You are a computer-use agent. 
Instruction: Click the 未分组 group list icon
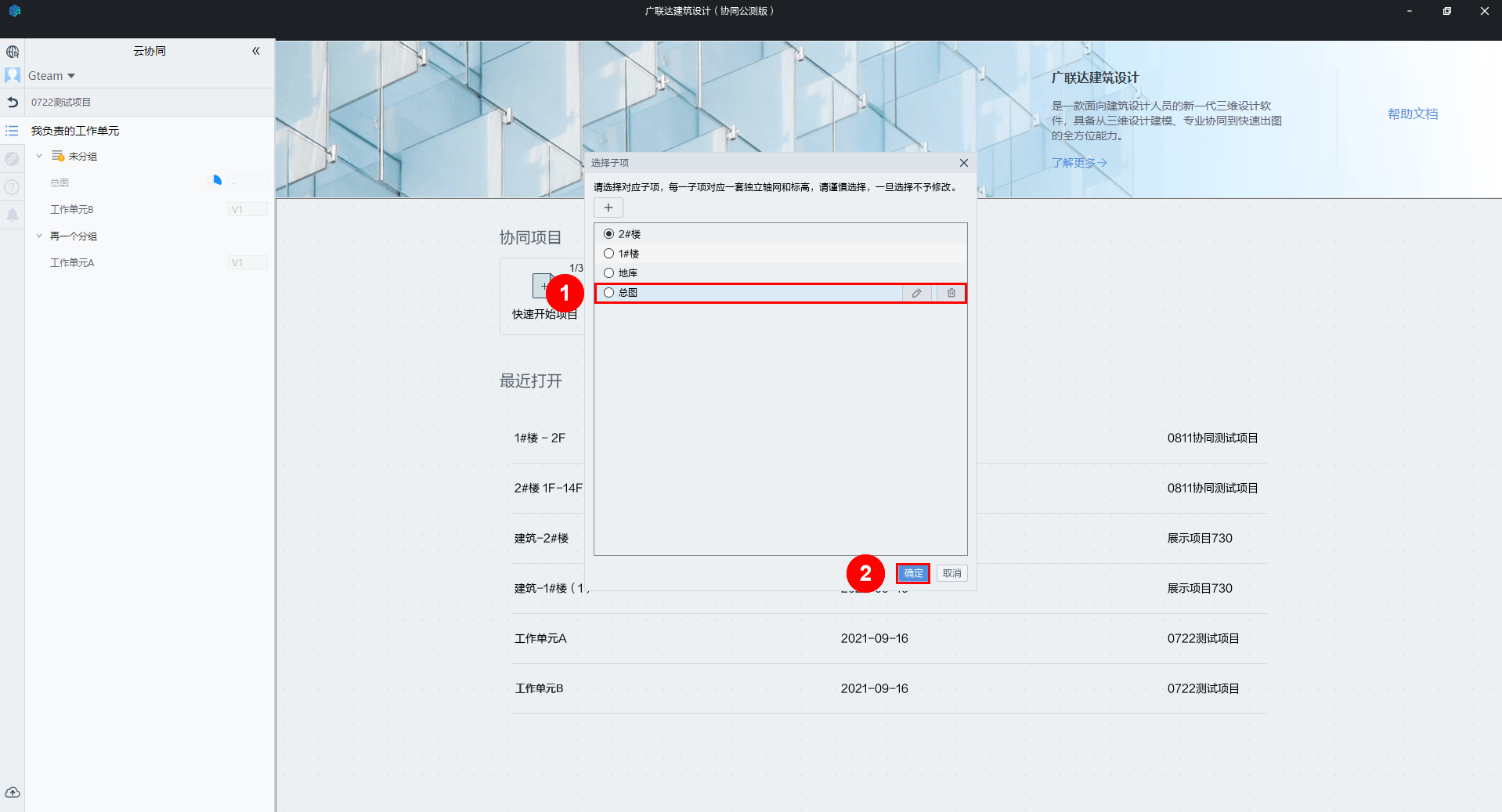coord(58,156)
